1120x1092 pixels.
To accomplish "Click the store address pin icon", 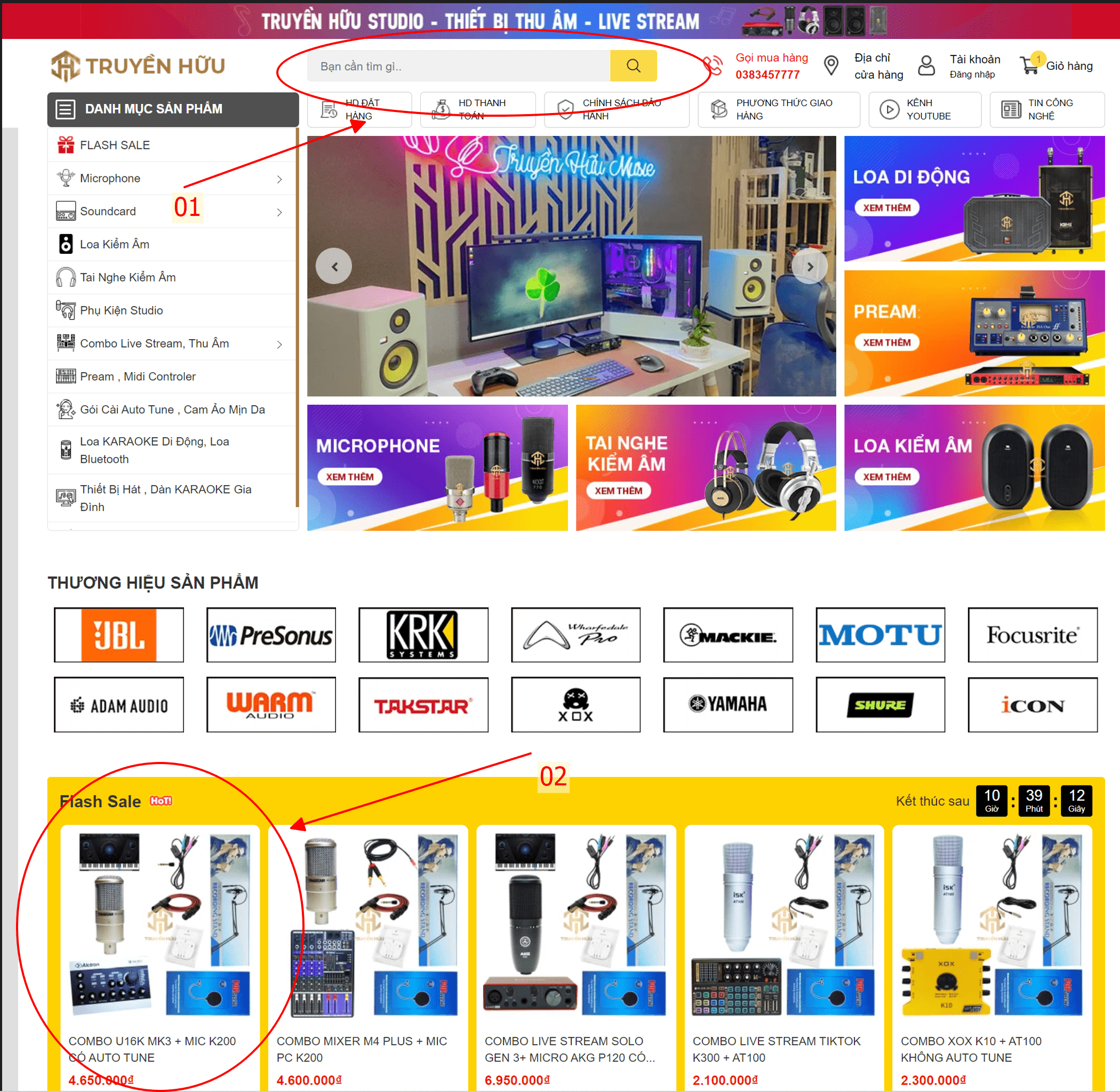I will point(831,66).
